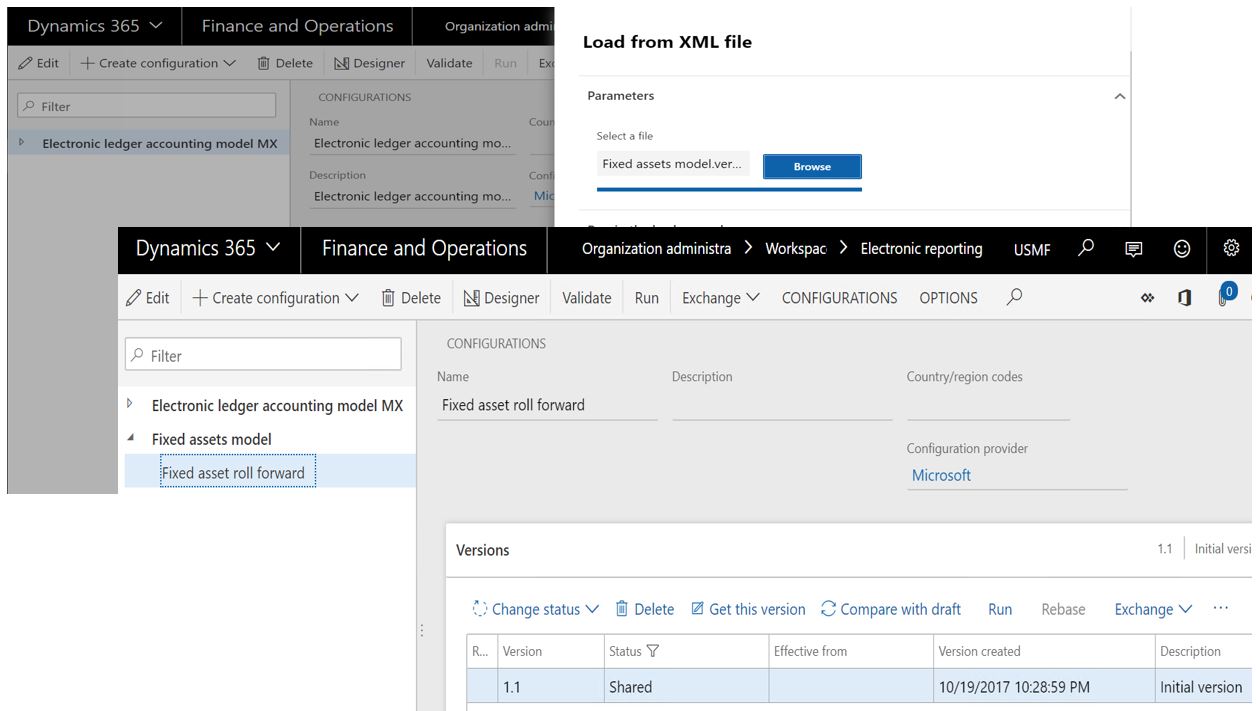The image size is (1256, 711).
Task: Open the Edit configuration tool
Action: [148, 297]
